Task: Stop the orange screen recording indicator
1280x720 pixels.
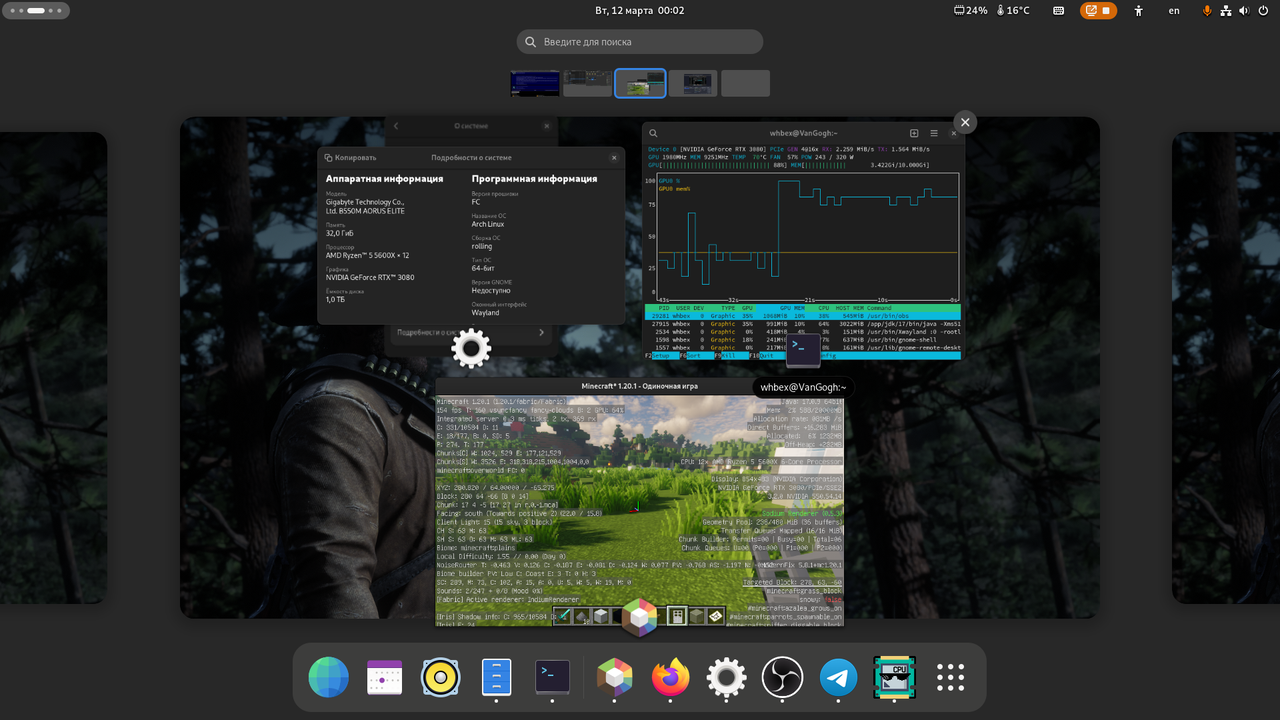Action: [x=1098, y=10]
